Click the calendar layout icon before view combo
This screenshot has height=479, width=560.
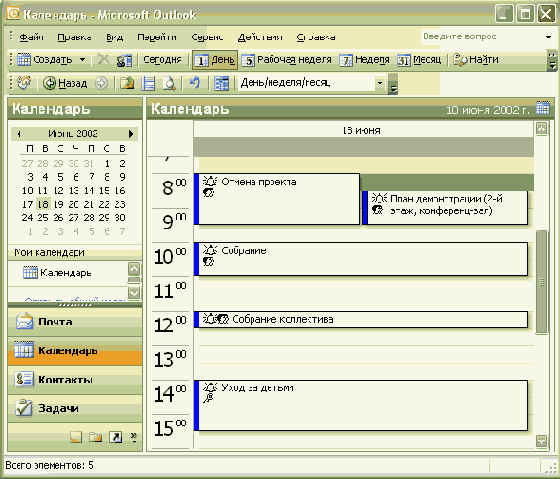[221, 84]
